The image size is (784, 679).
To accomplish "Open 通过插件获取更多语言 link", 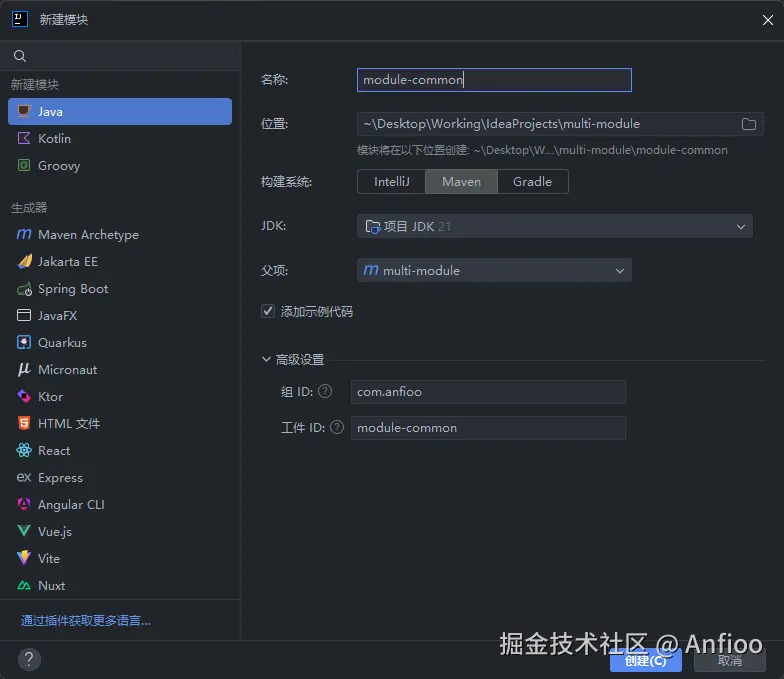I will click(86, 620).
